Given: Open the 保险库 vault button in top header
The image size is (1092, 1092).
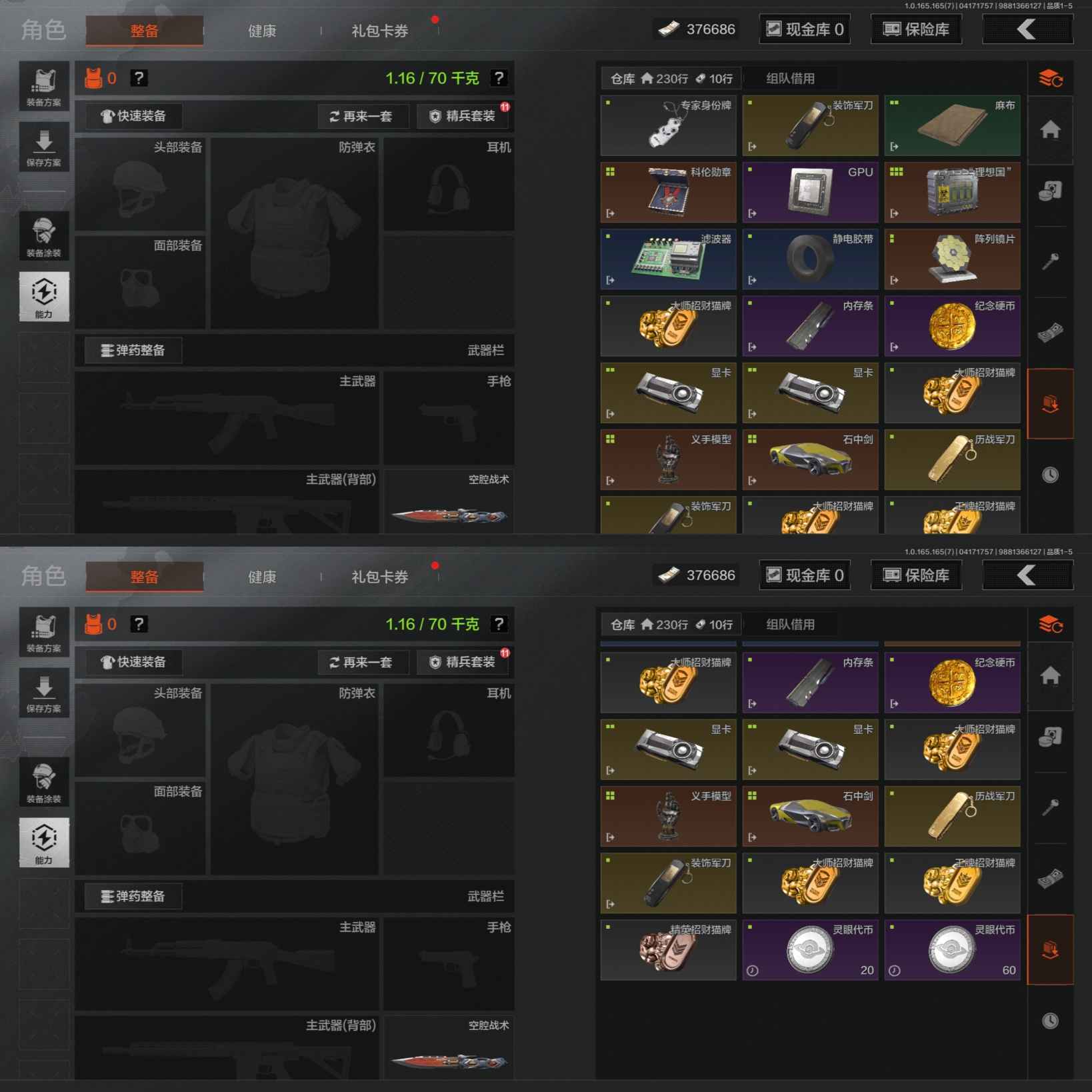Looking at the screenshot, I should [916, 29].
